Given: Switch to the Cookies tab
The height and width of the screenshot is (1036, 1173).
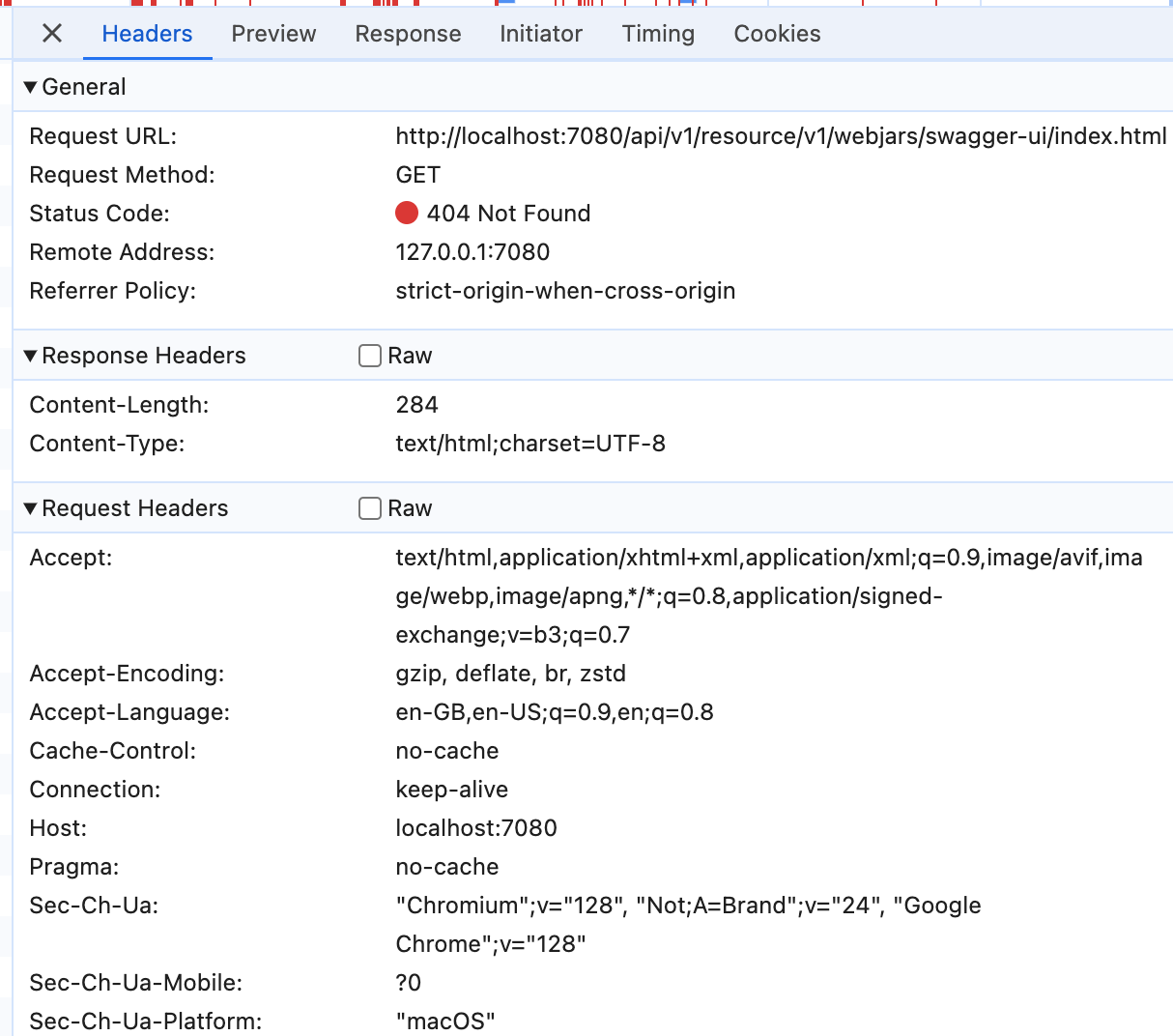Looking at the screenshot, I should (776, 33).
